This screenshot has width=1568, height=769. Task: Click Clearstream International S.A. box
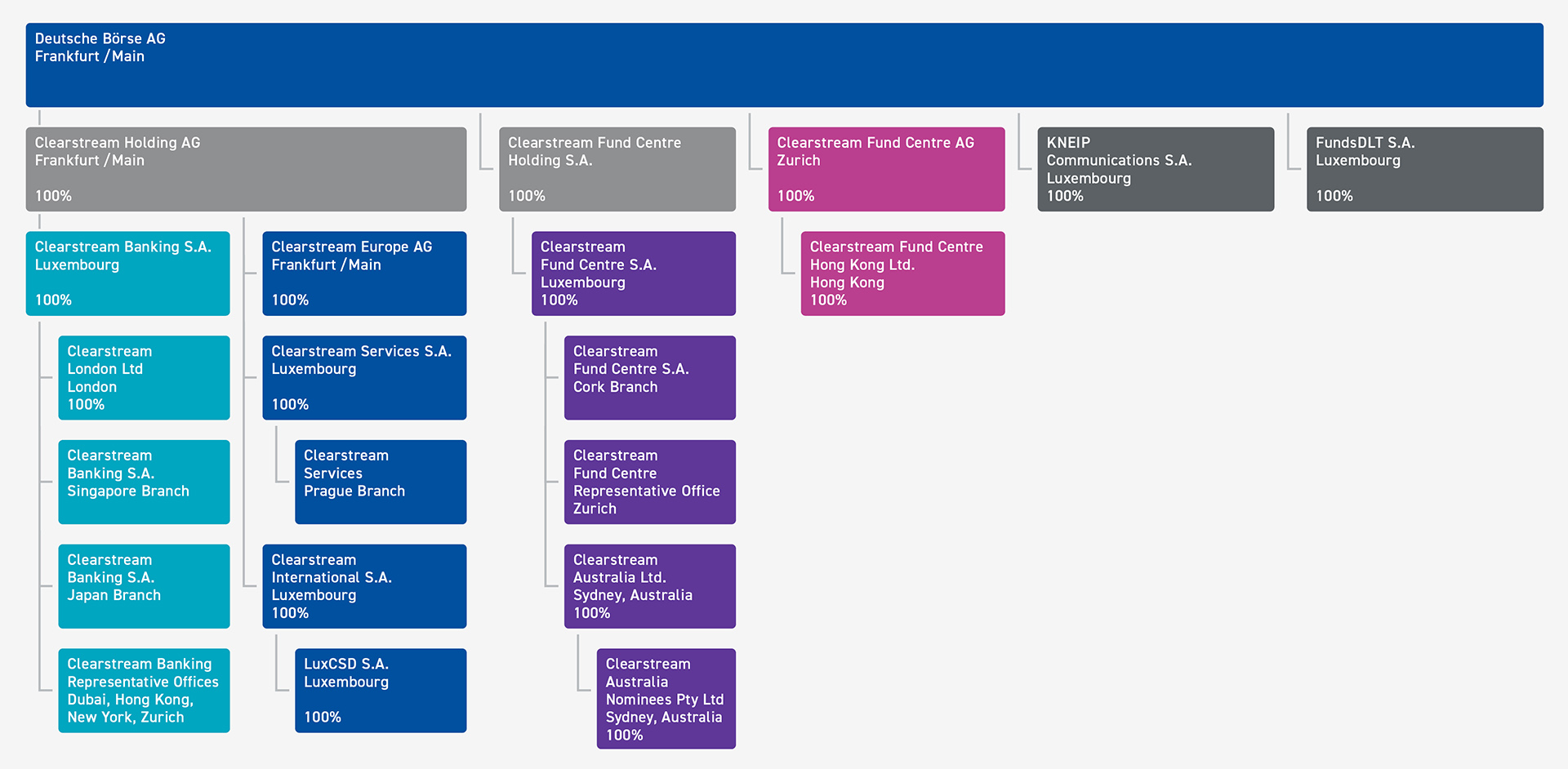364,586
